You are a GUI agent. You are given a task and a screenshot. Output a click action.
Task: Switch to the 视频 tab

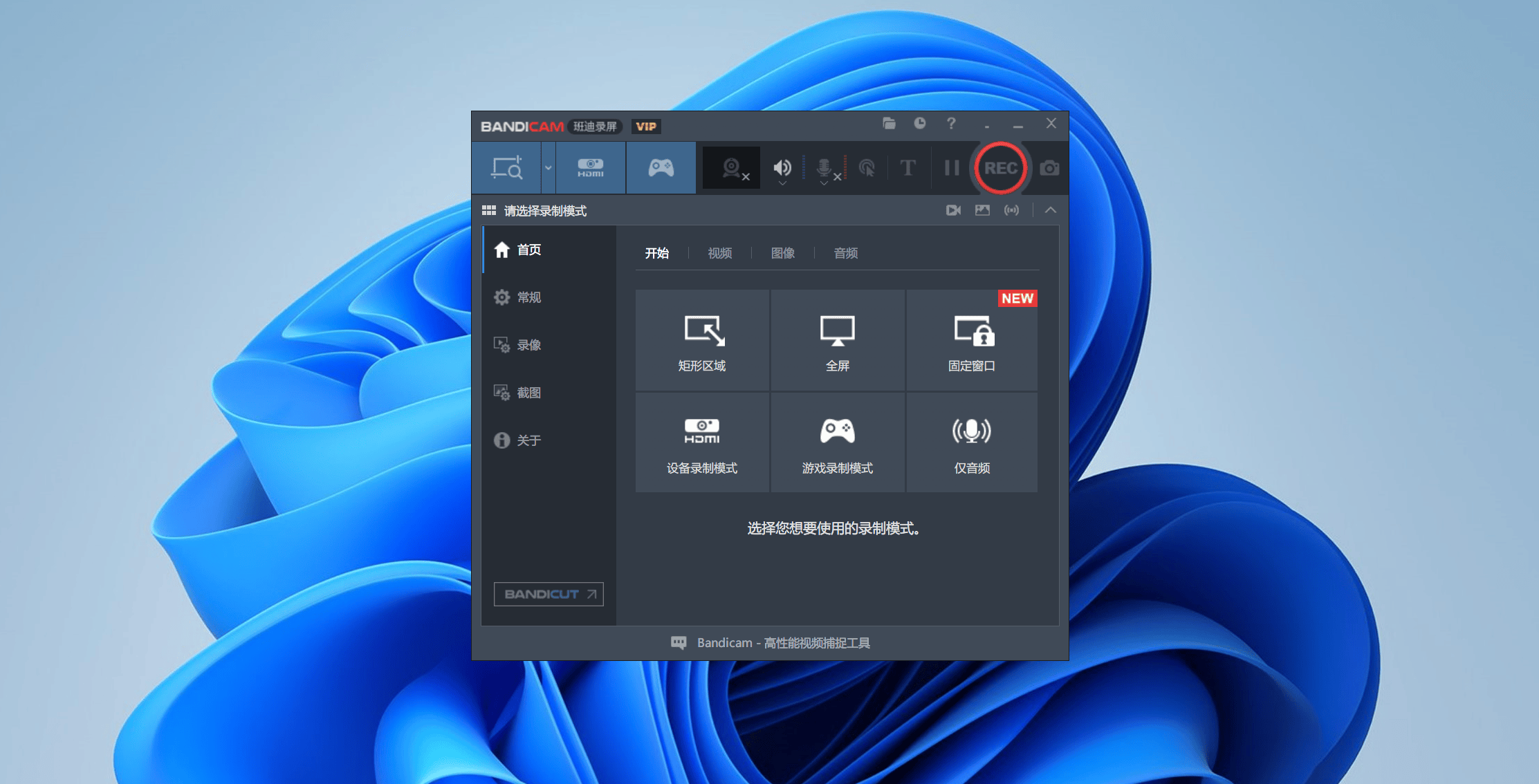click(x=720, y=253)
